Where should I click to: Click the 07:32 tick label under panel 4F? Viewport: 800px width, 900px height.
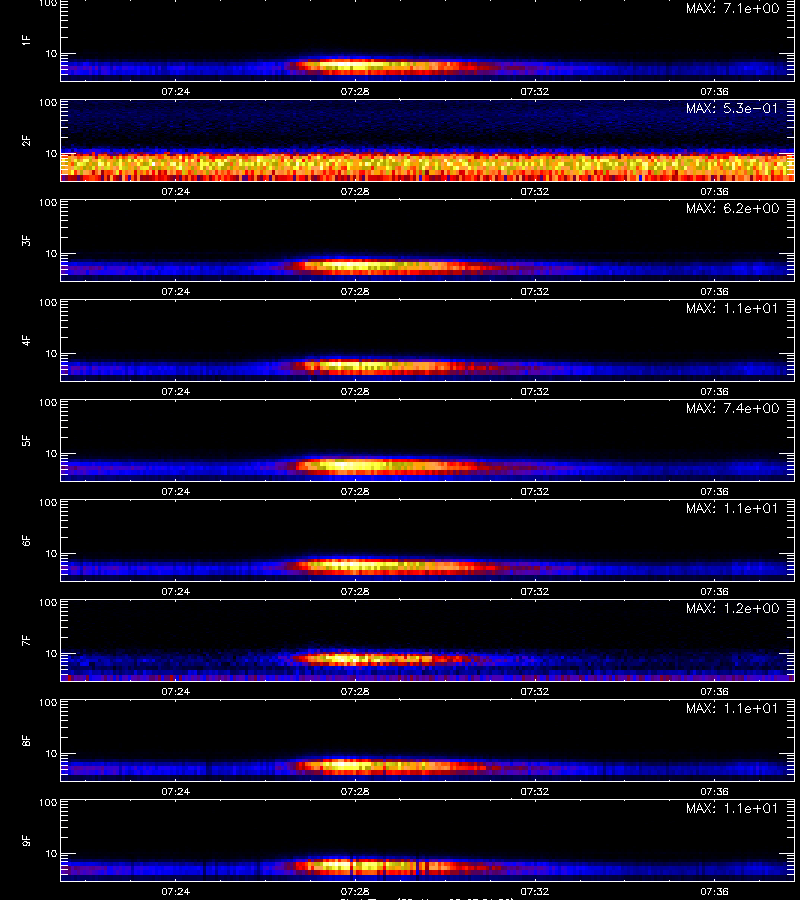(x=534, y=391)
